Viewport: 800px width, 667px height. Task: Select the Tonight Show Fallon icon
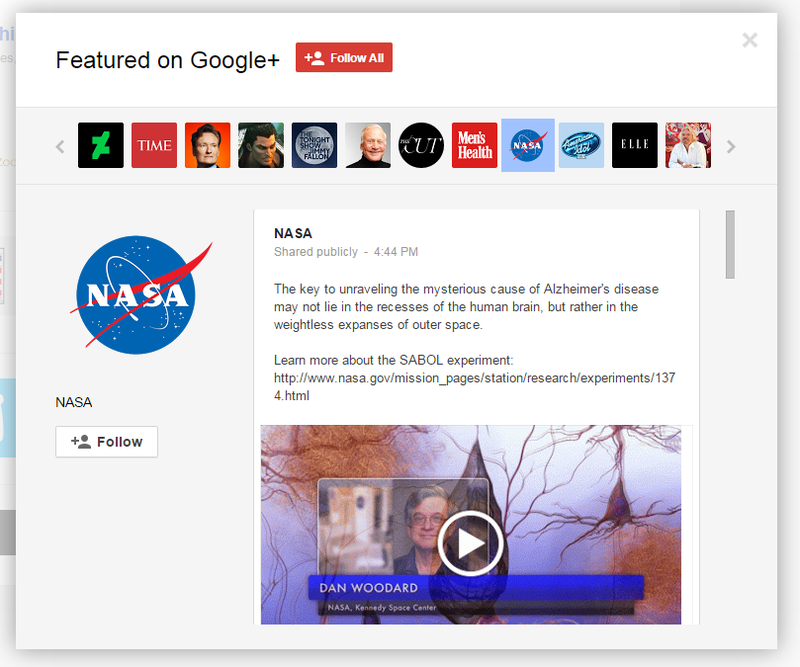pos(314,145)
